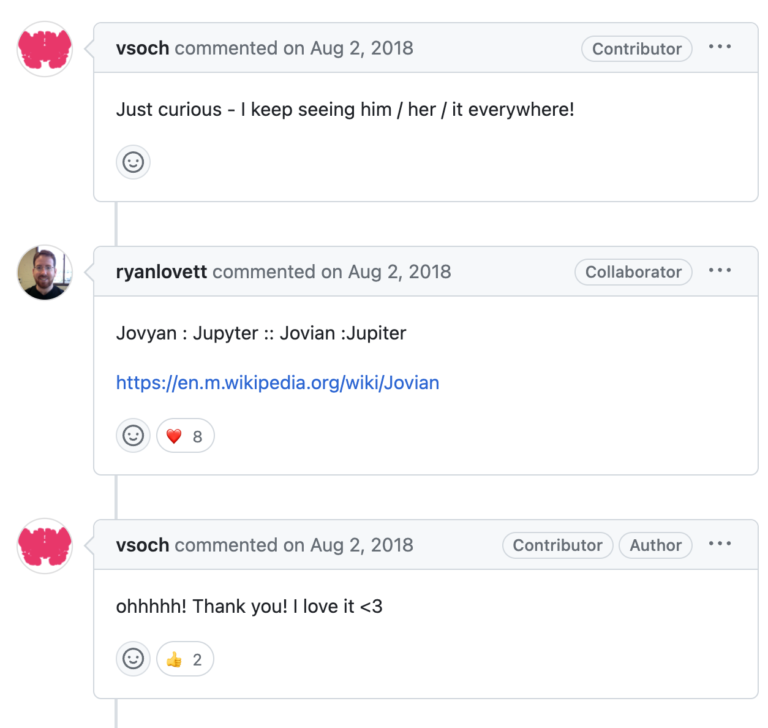
Task: Click vsoch username on the last comment
Action: (143, 545)
